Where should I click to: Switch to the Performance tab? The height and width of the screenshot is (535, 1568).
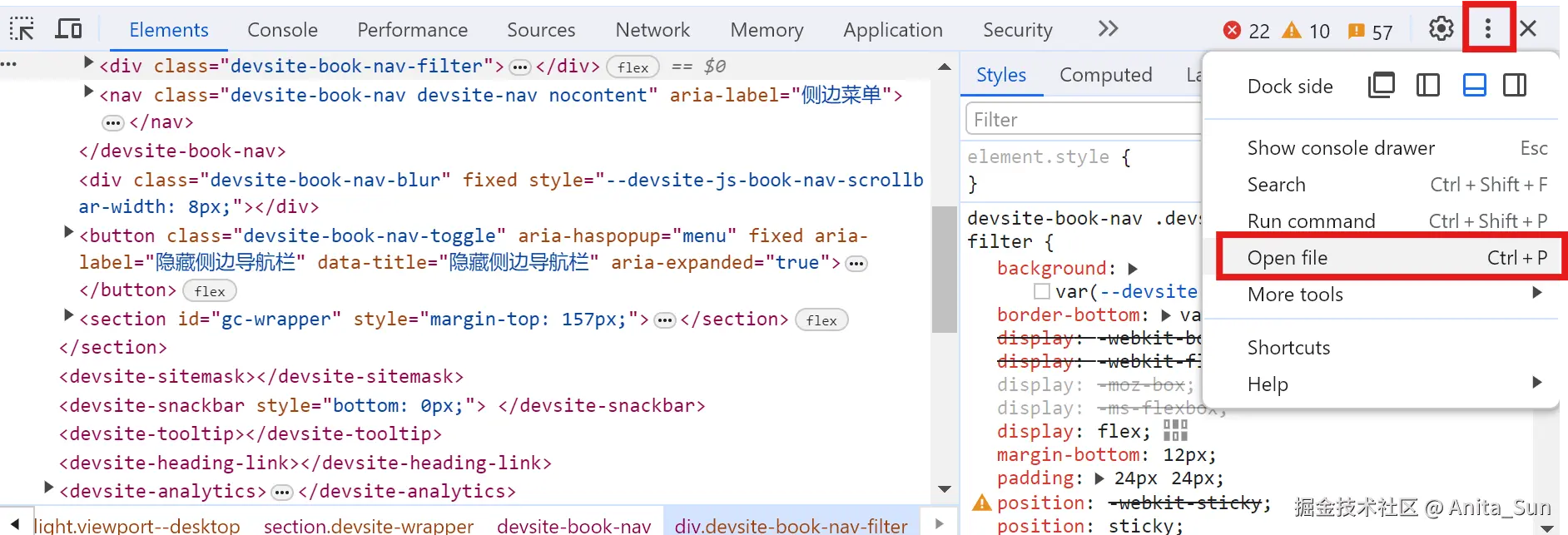click(412, 30)
